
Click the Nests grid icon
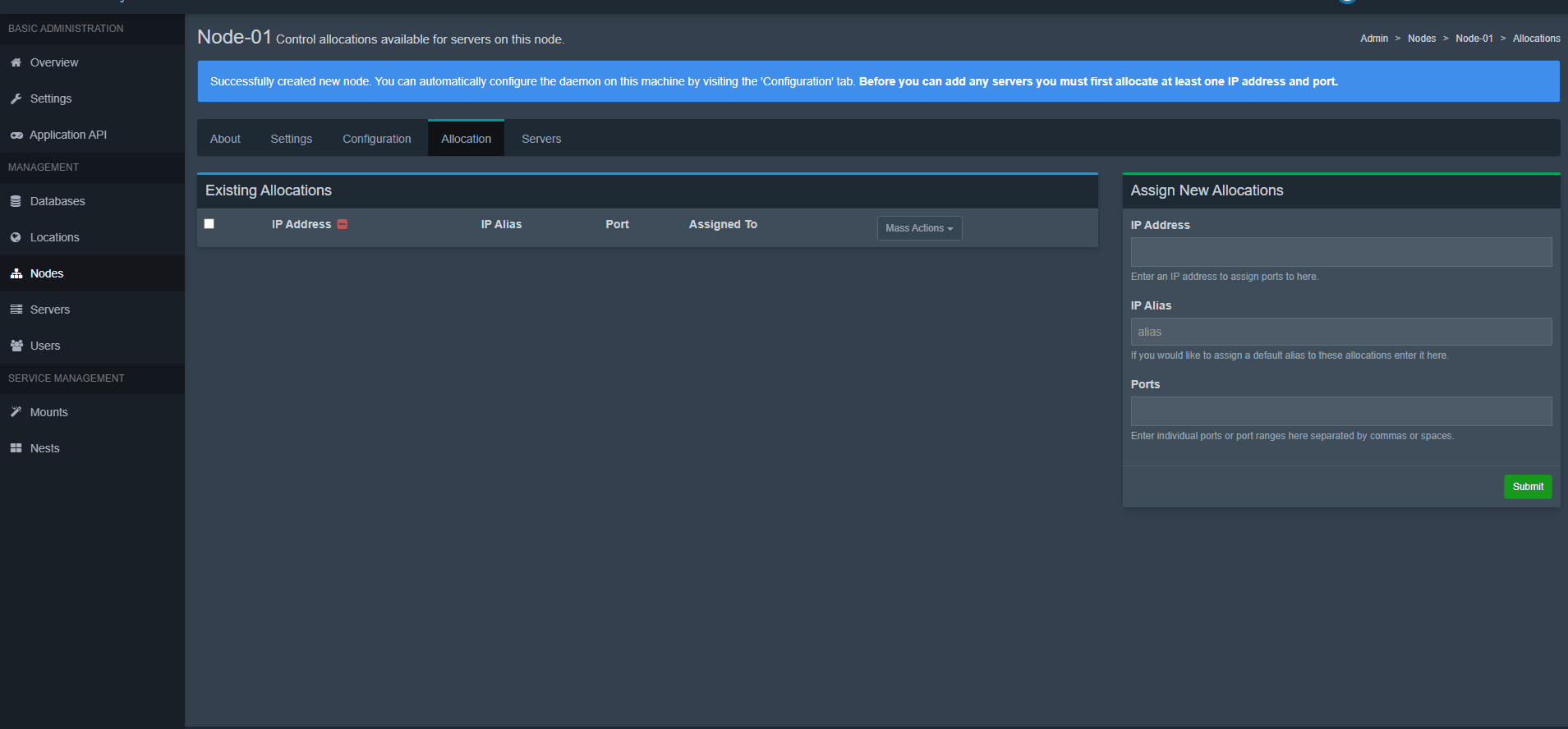click(x=16, y=448)
